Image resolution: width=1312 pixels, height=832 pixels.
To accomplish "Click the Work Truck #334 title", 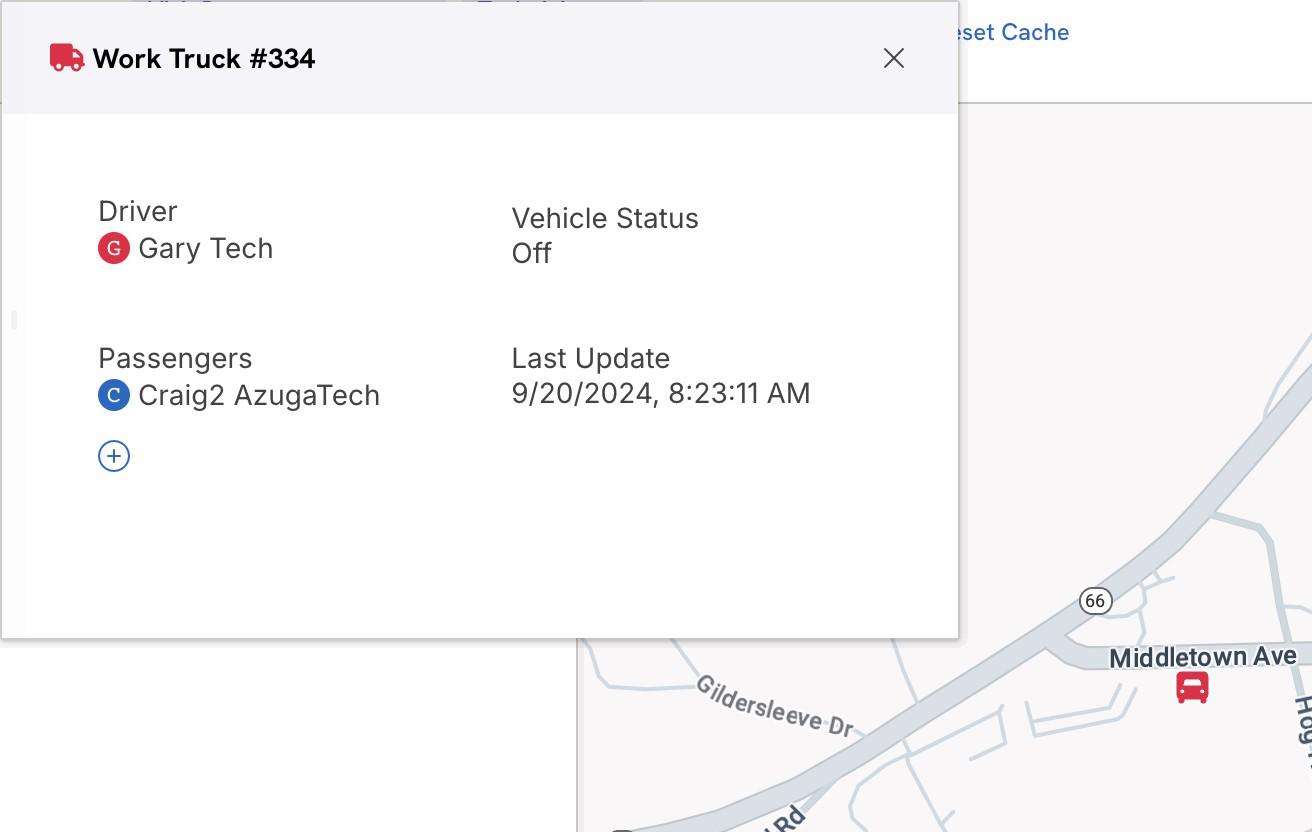I will [204, 58].
